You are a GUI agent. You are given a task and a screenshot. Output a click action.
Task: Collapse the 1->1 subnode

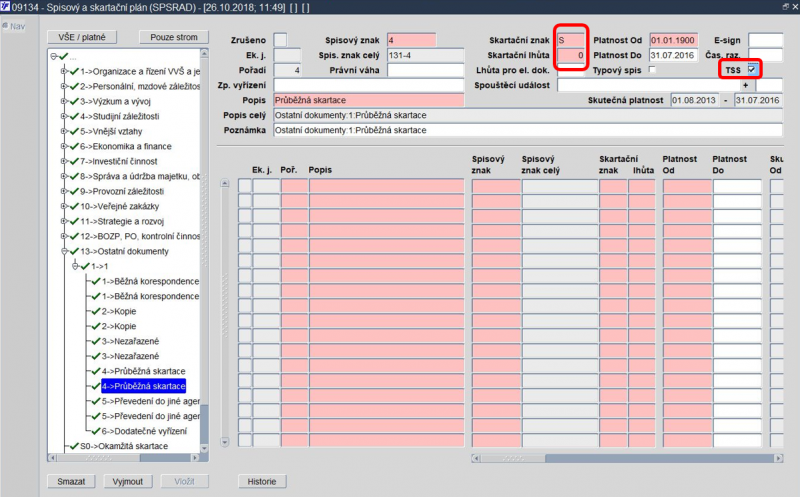pos(75,266)
